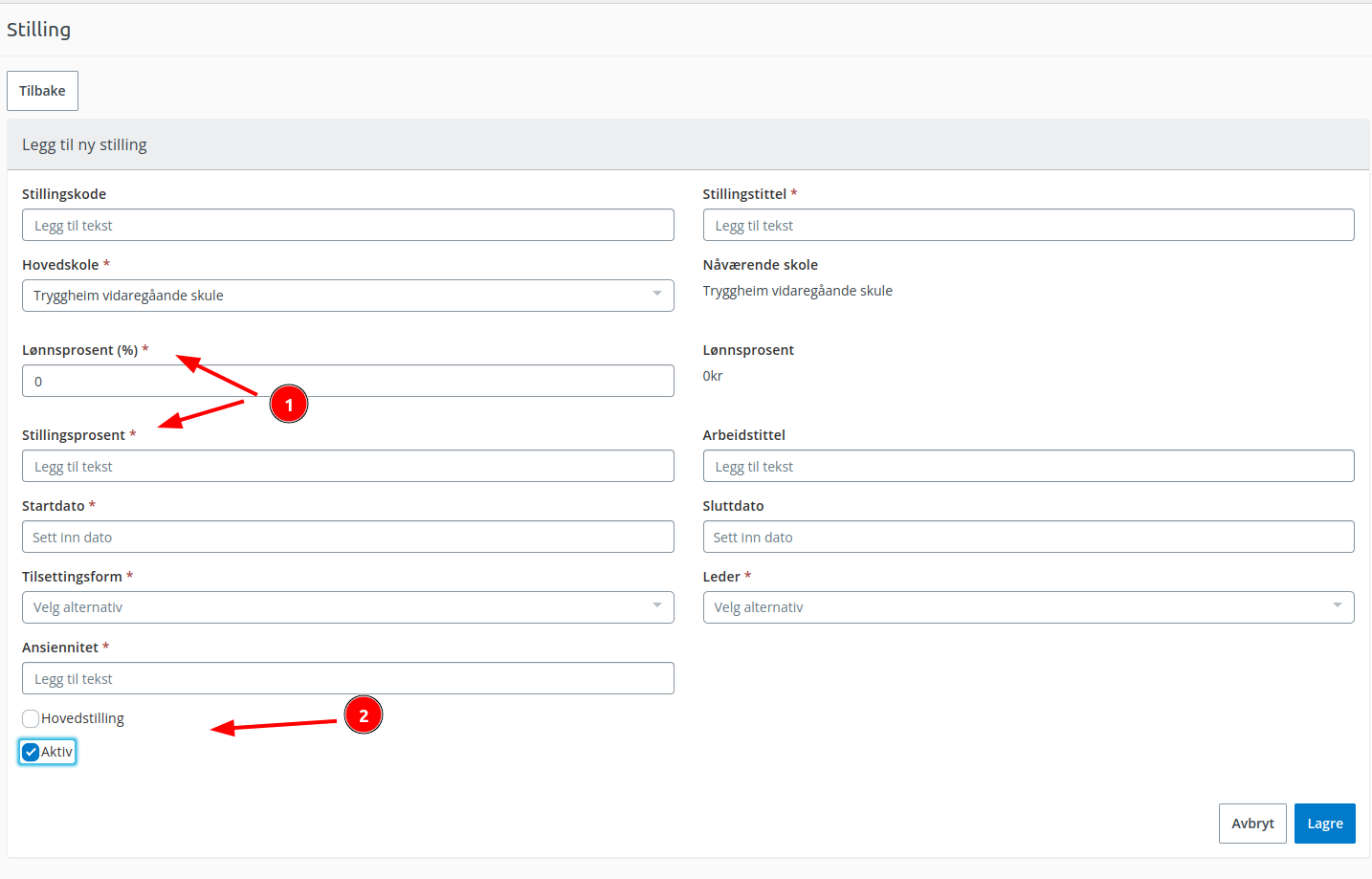Click the 'Ansiennitet' label
Image resolution: width=1372 pixels, height=879 pixels.
(x=60, y=648)
